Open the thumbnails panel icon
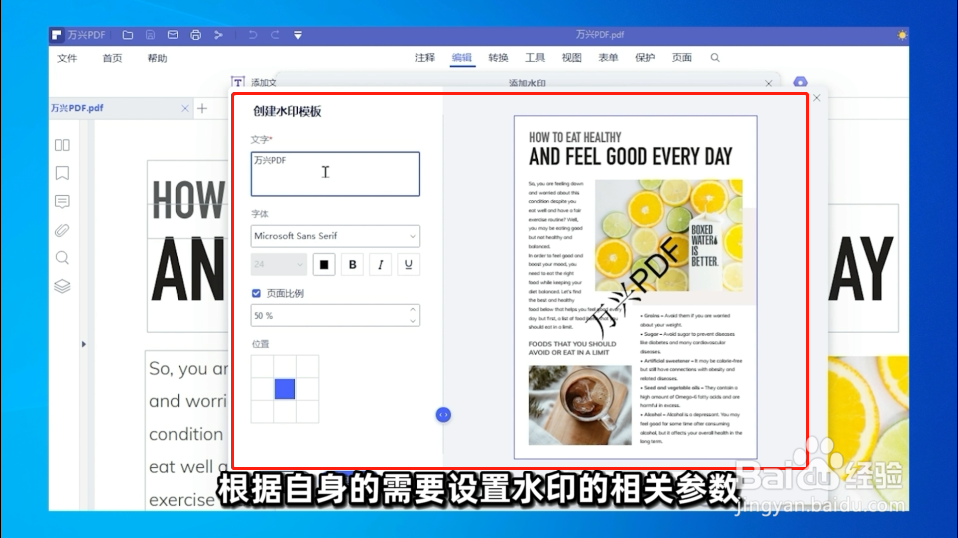 point(62,145)
